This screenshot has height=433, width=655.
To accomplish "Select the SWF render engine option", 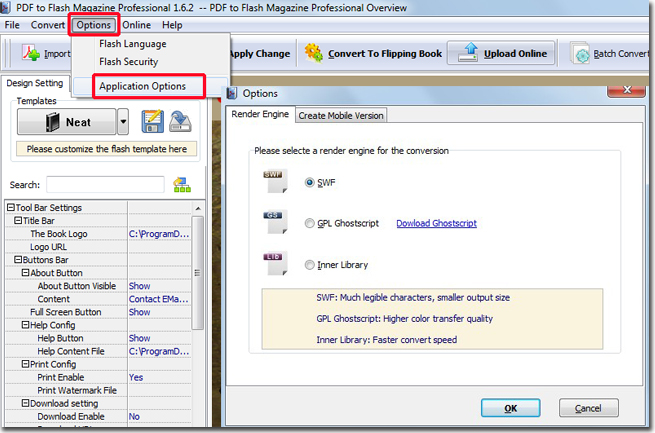I will point(309,182).
